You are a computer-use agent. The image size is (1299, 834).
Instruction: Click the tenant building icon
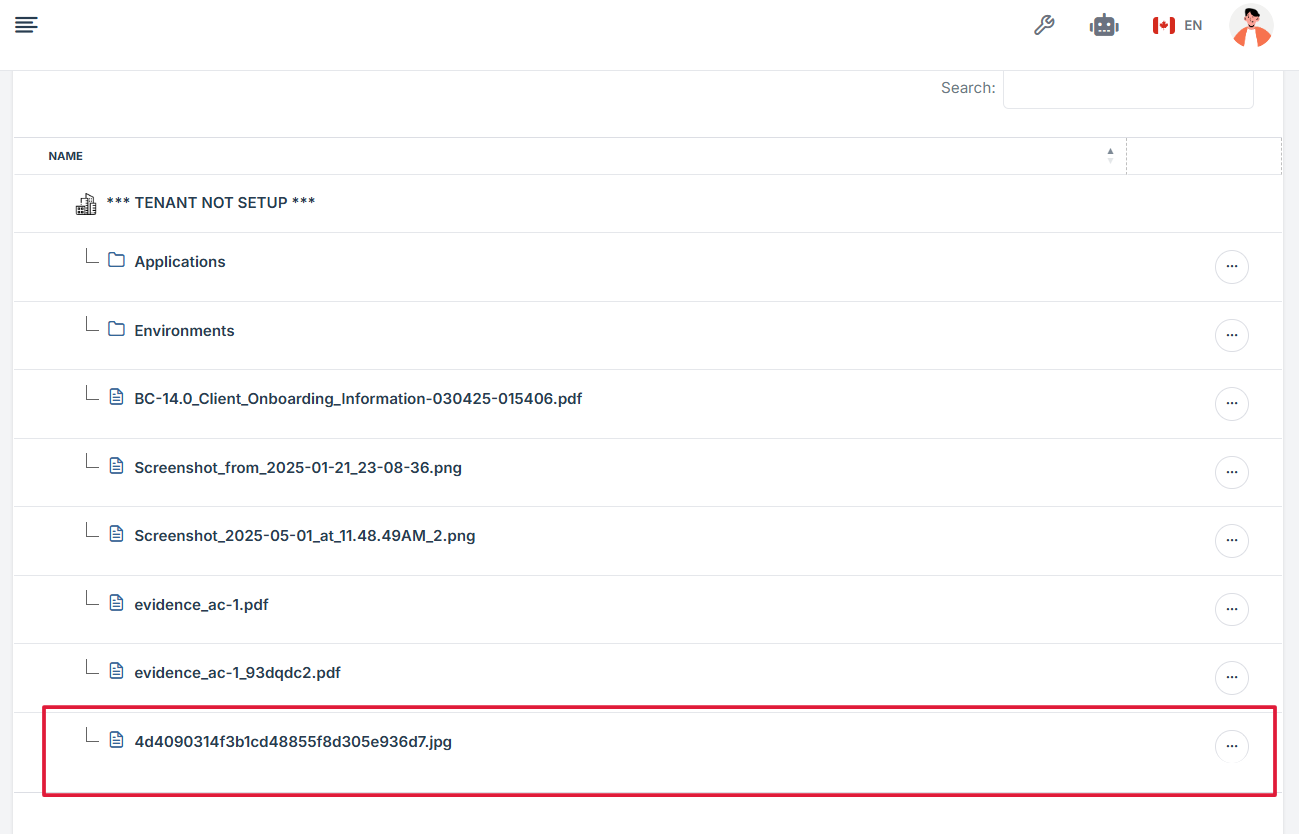coord(87,204)
